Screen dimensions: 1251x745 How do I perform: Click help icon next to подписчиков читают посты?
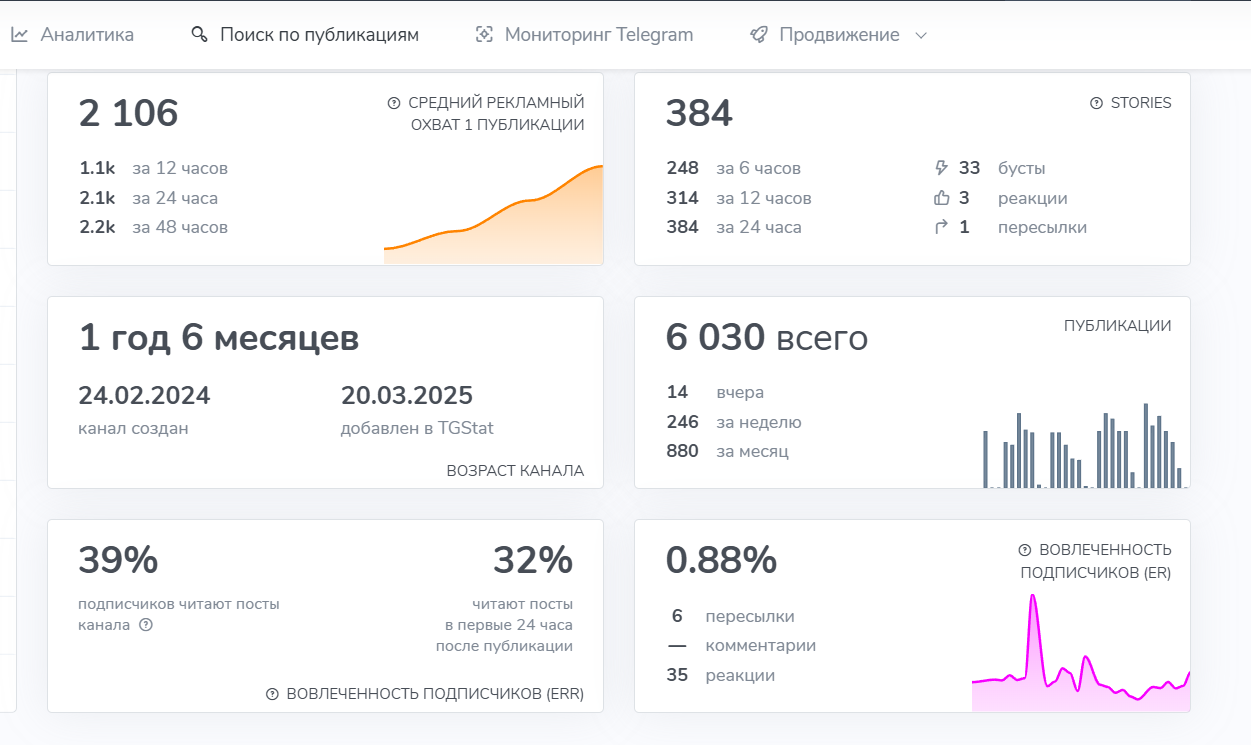(146, 625)
